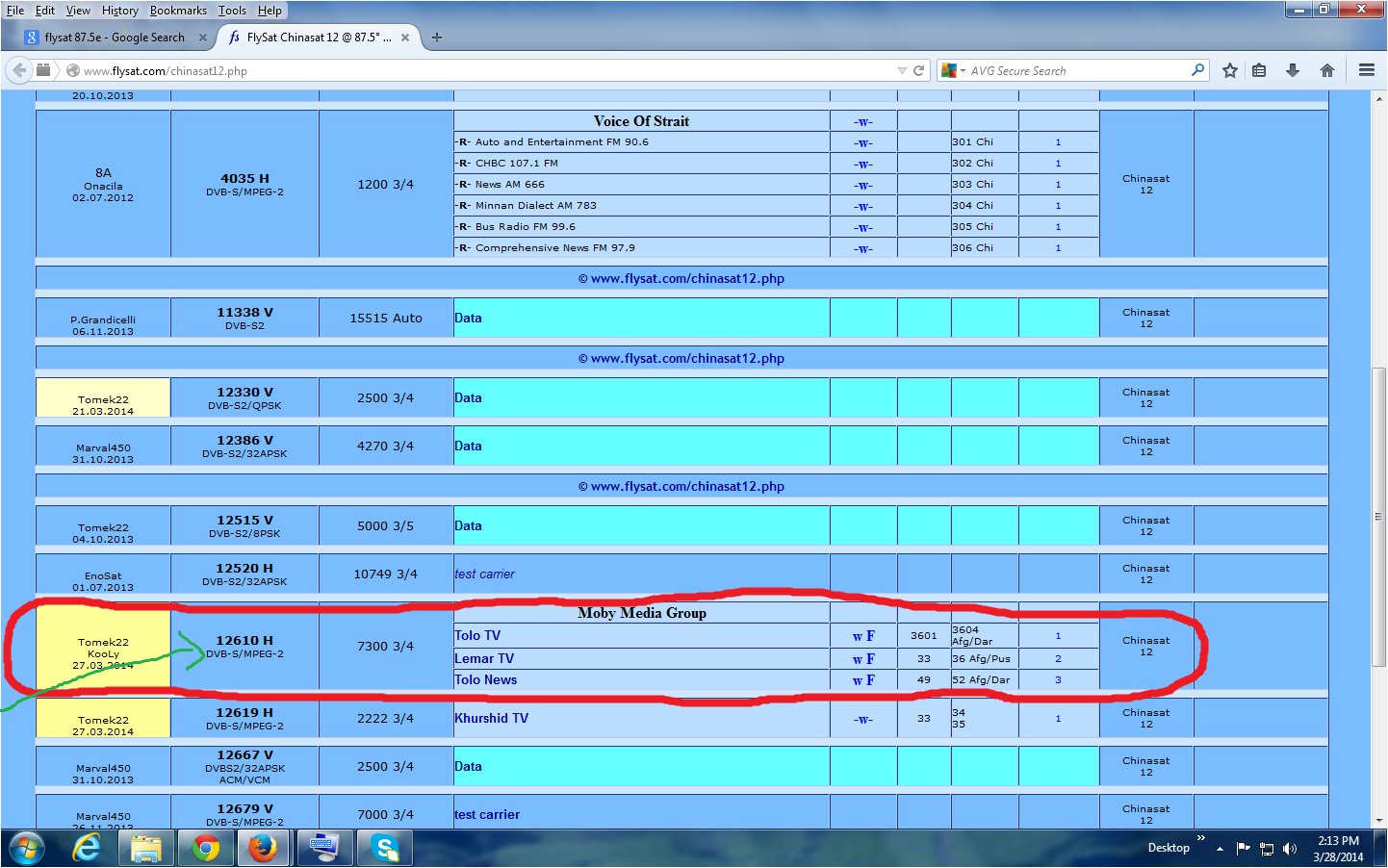
Task: Click the URL address bar
Action: (481, 70)
